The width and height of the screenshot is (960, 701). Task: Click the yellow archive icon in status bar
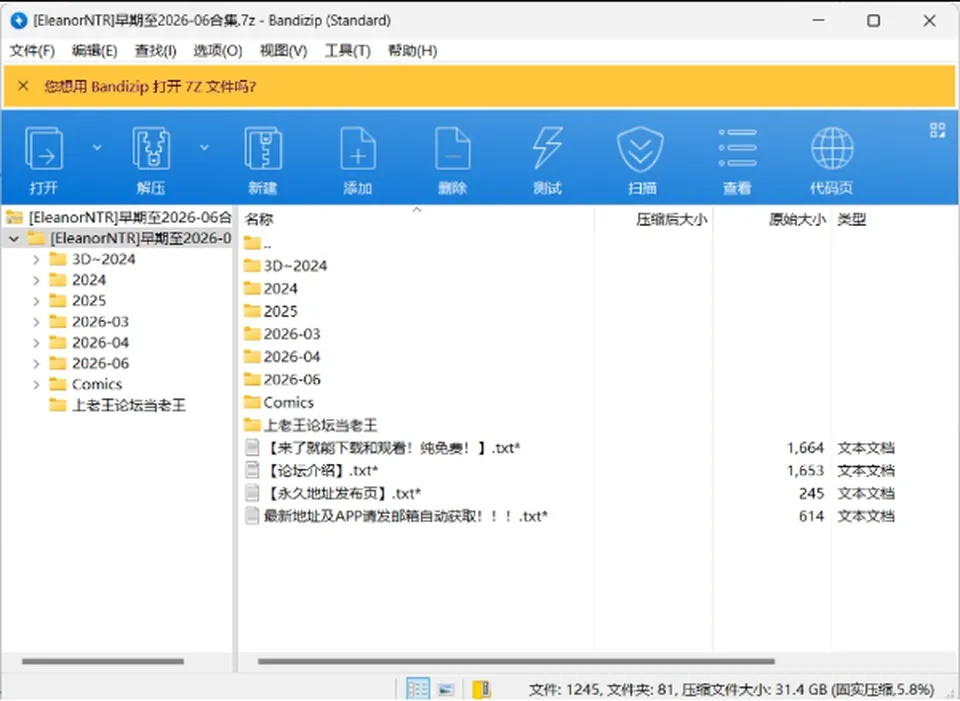coord(482,689)
